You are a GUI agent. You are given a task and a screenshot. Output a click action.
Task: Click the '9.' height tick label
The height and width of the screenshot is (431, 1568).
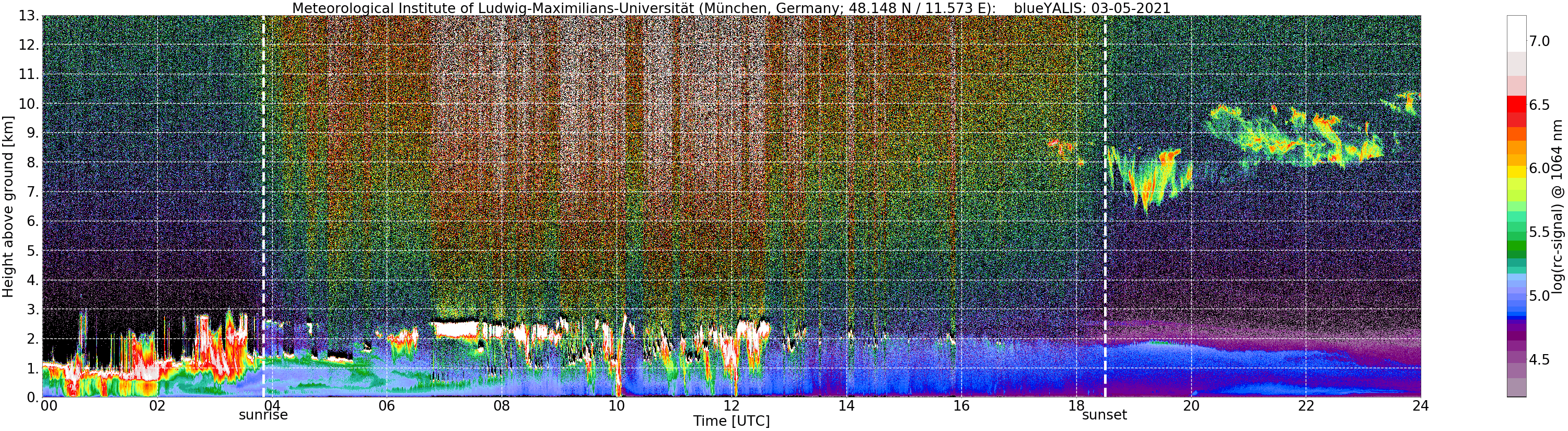33,133
